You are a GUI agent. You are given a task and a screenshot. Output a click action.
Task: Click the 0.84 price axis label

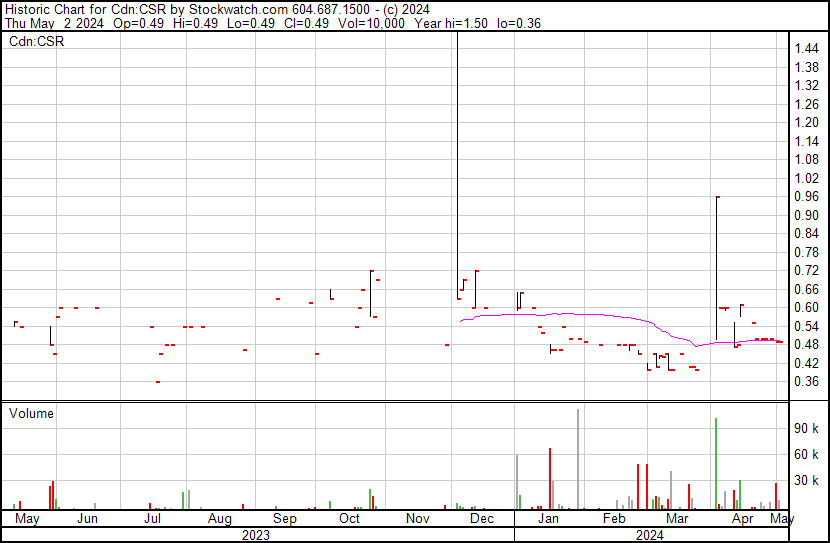click(x=807, y=233)
